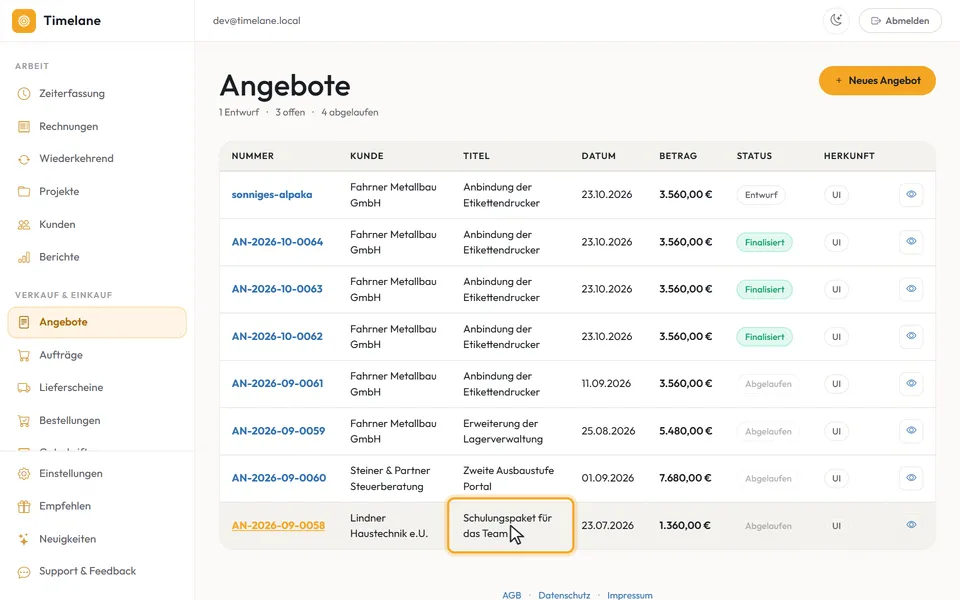Viewport: 960px width, 600px height.
Task: Click the Kunden people icon
Action: click(24, 225)
